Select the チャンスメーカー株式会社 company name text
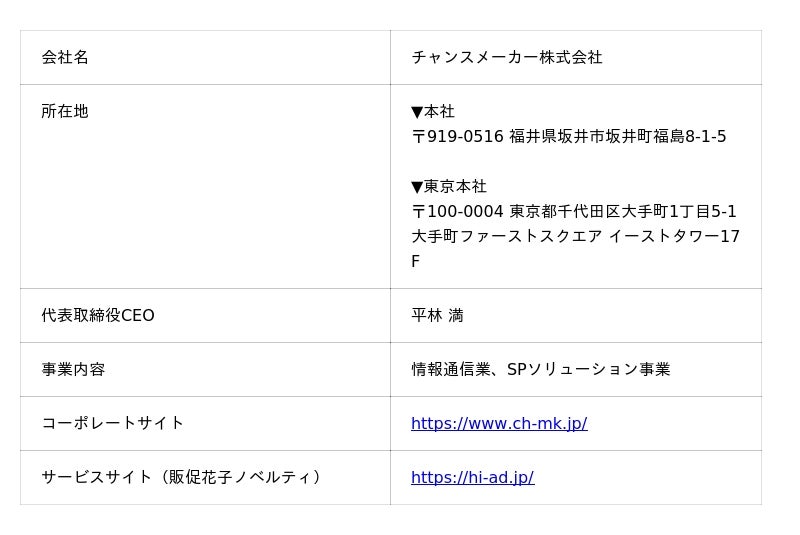800x535 pixels. (506, 57)
